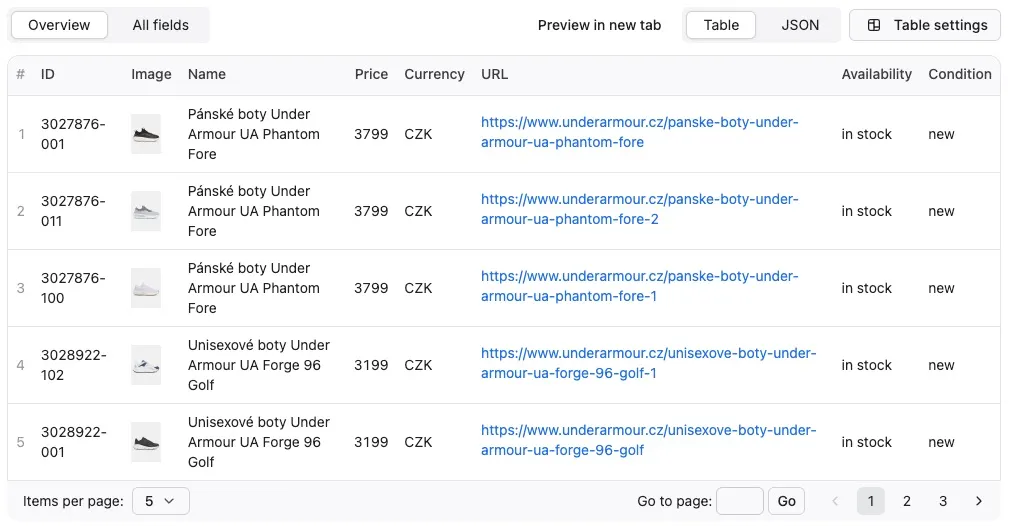Click ID cell 3027876-001

73,134
